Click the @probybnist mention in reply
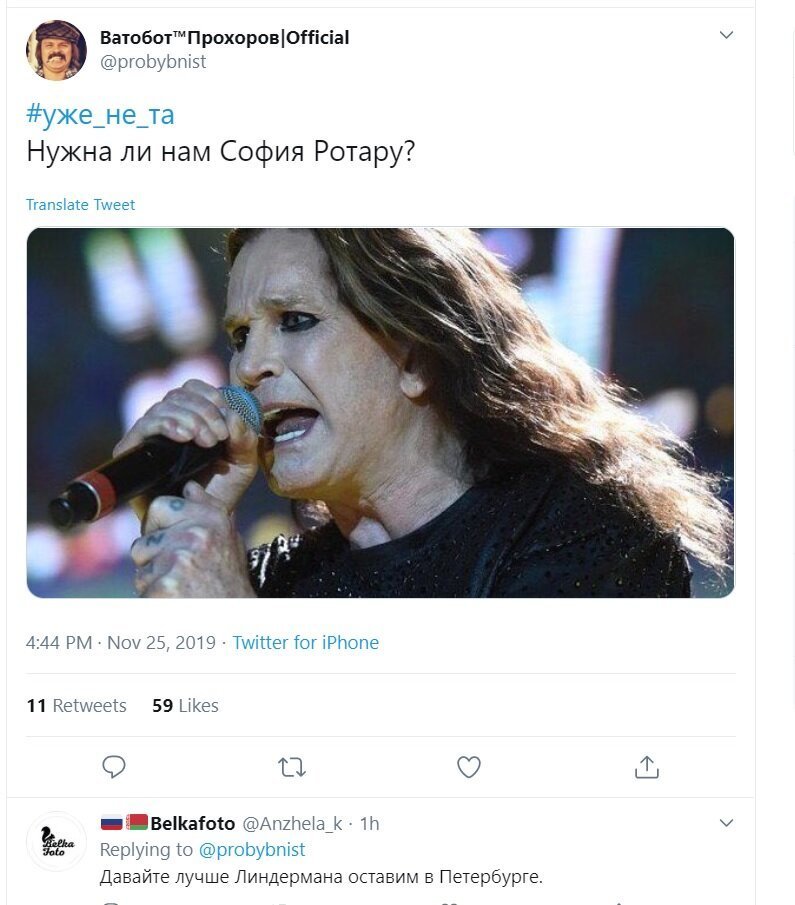 (x=252, y=850)
